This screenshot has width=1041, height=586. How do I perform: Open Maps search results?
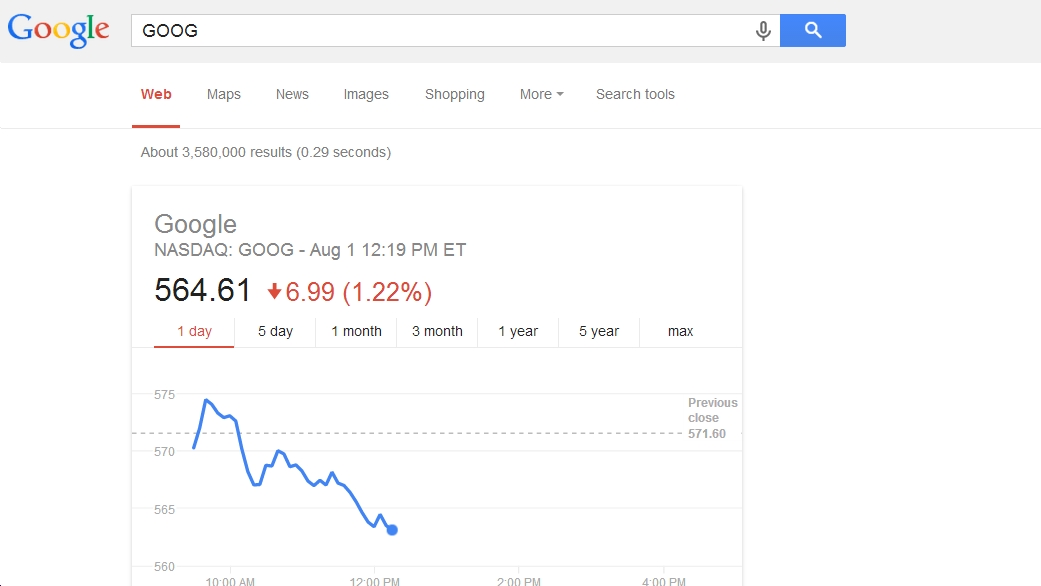coord(223,94)
